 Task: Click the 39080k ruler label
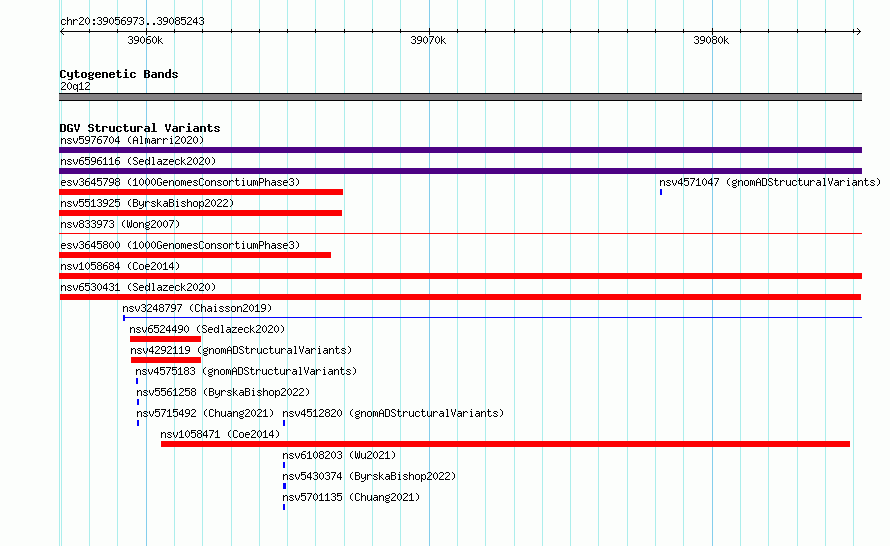(711, 40)
